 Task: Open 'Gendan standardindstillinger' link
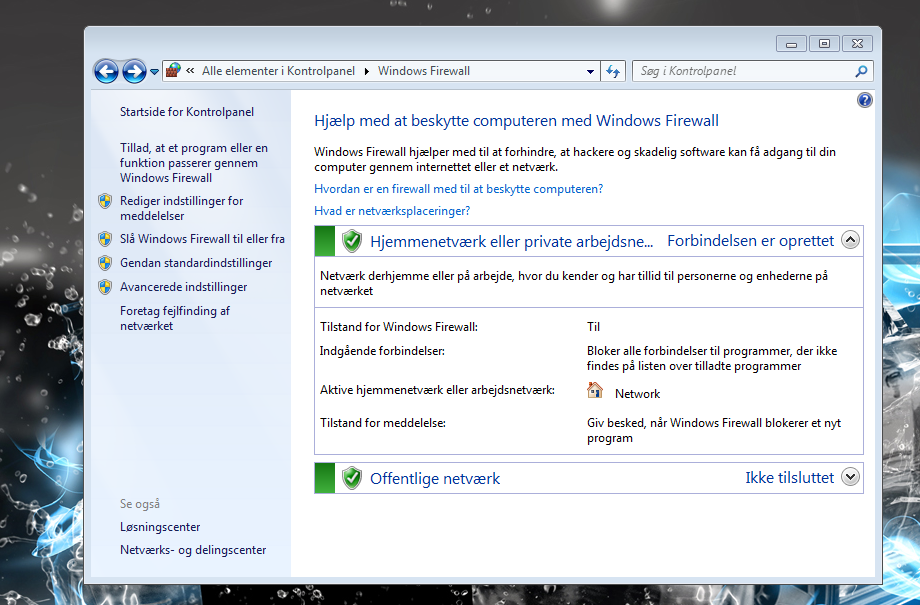(196, 263)
